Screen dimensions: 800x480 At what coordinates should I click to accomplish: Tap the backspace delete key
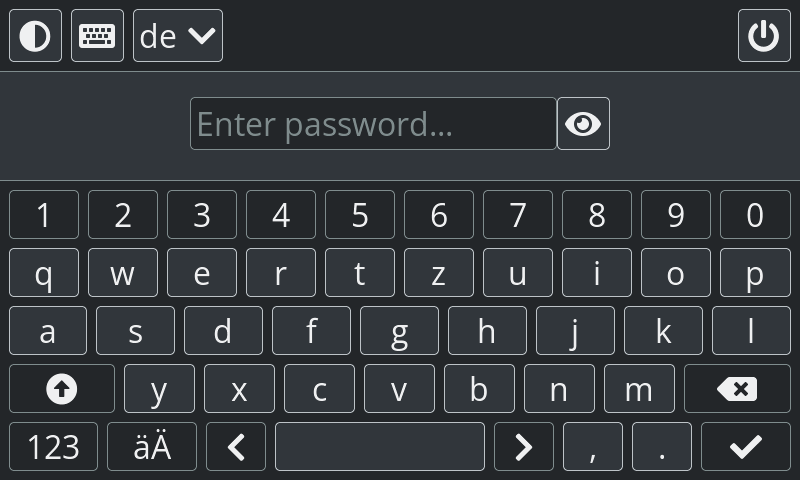point(737,389)
